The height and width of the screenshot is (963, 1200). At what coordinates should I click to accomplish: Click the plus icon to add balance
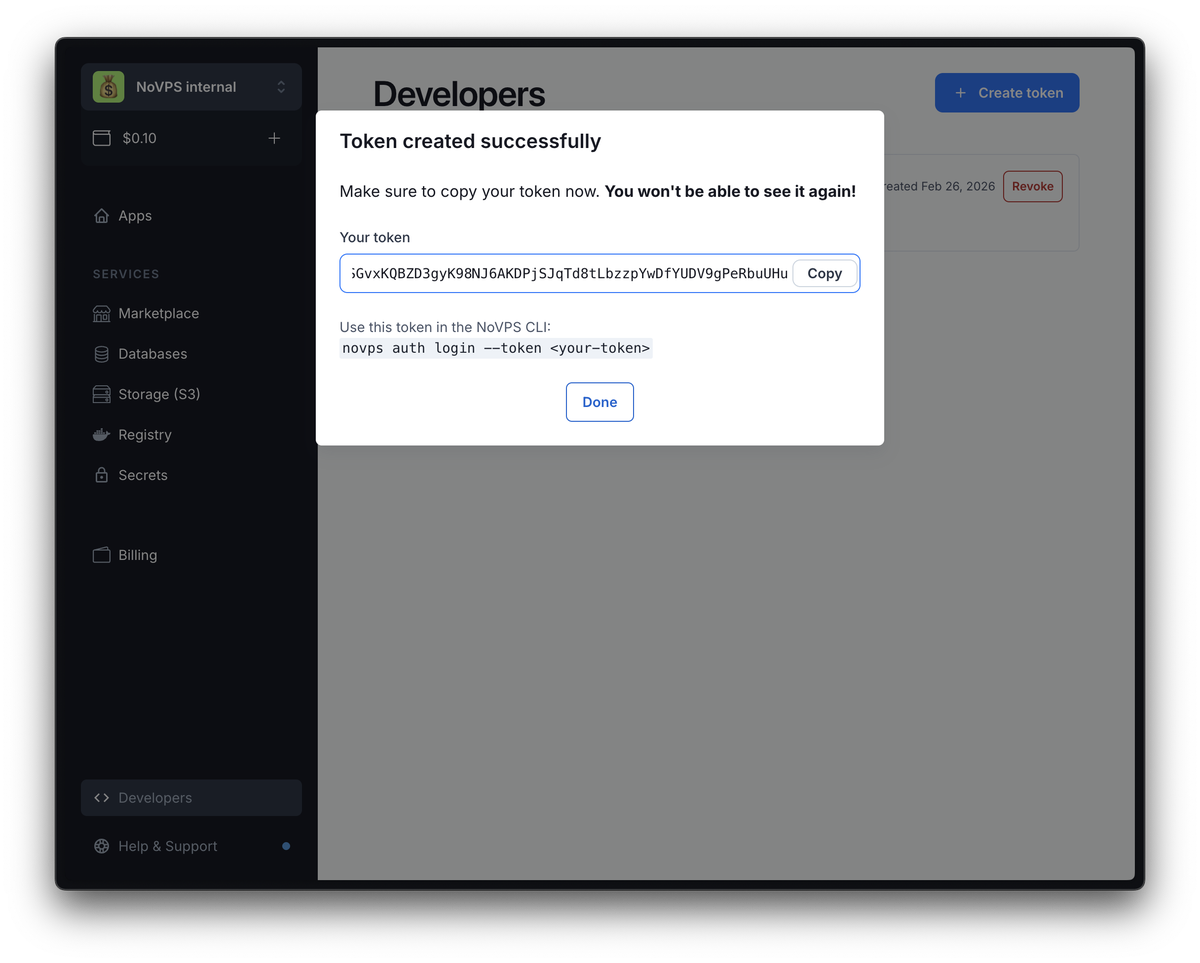coord(274,138)
